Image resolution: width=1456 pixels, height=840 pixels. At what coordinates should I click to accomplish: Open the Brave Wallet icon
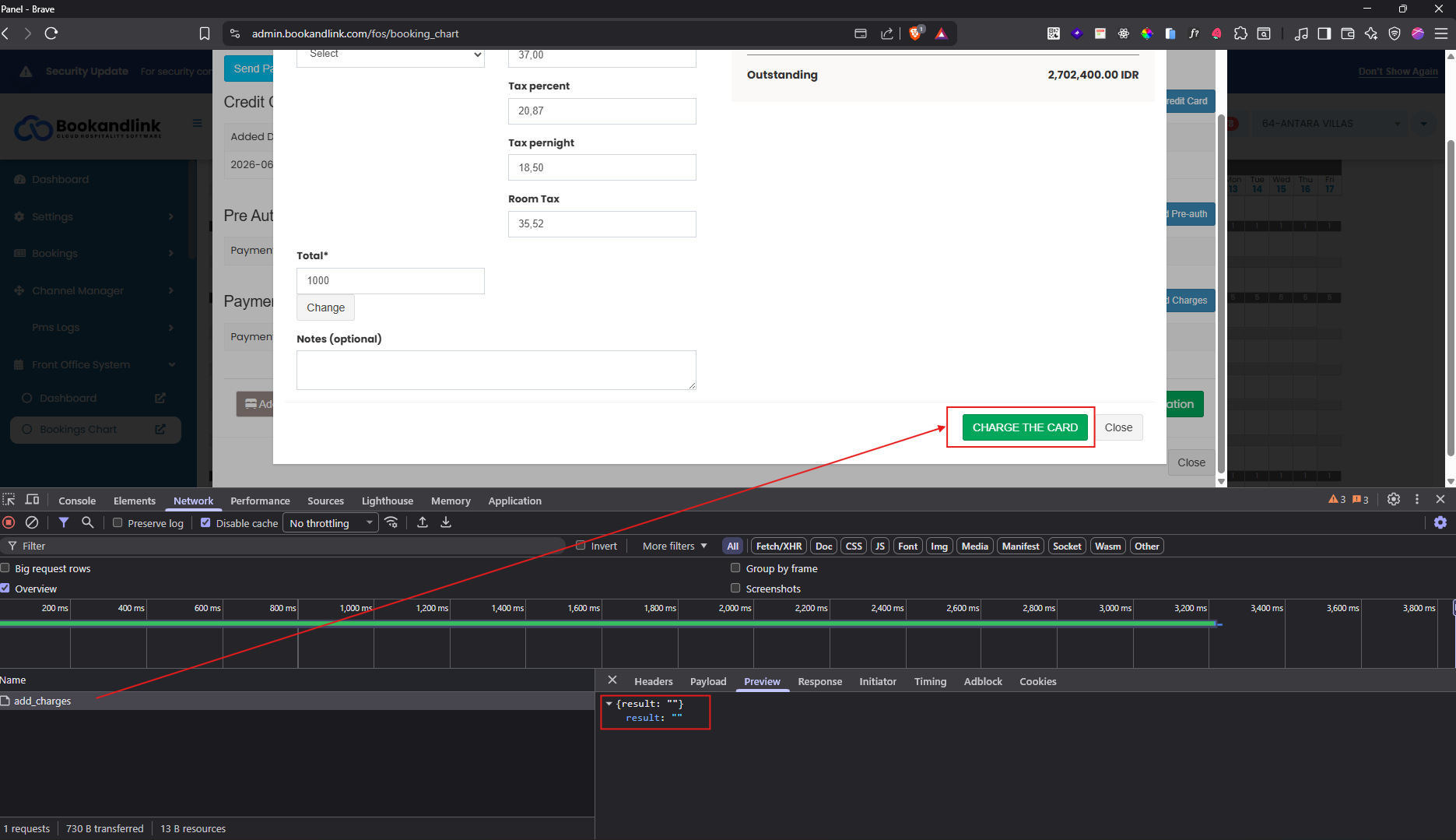click(1348, 33)
